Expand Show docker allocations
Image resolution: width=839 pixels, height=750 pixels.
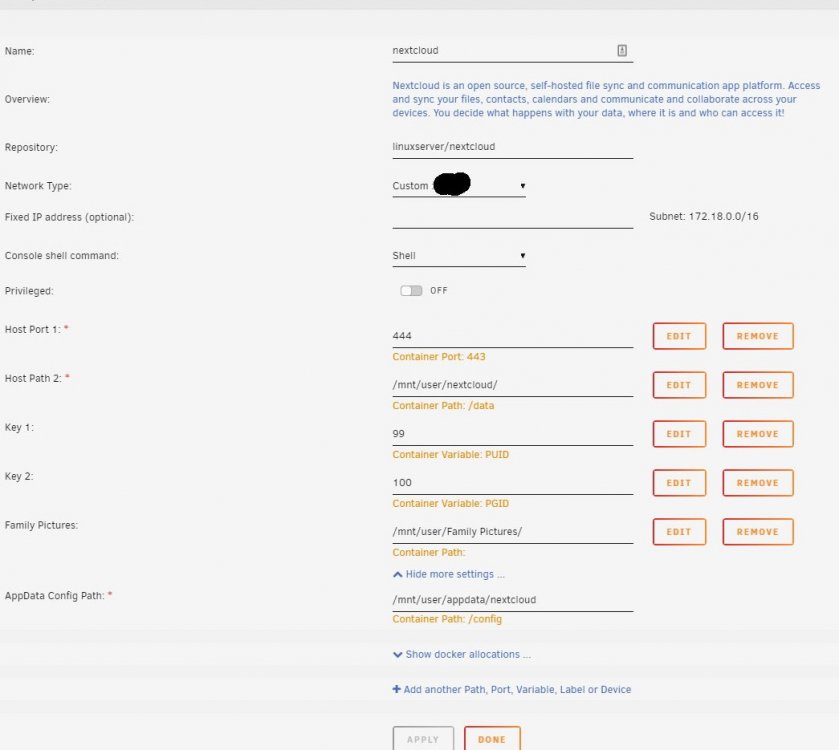(x=462, y=655)
